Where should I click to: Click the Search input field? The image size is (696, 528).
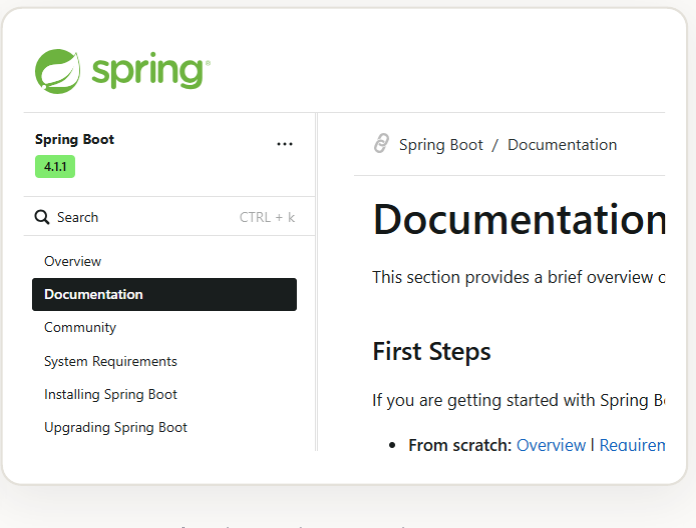coord(170,217)
